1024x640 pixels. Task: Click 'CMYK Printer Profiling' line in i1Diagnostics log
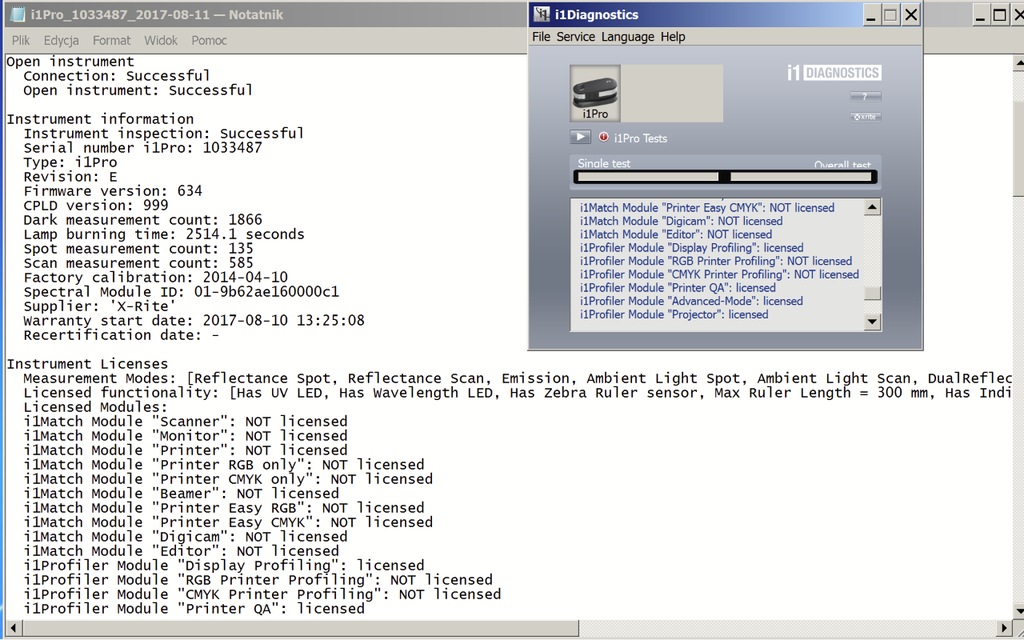[x=720, y=274]
